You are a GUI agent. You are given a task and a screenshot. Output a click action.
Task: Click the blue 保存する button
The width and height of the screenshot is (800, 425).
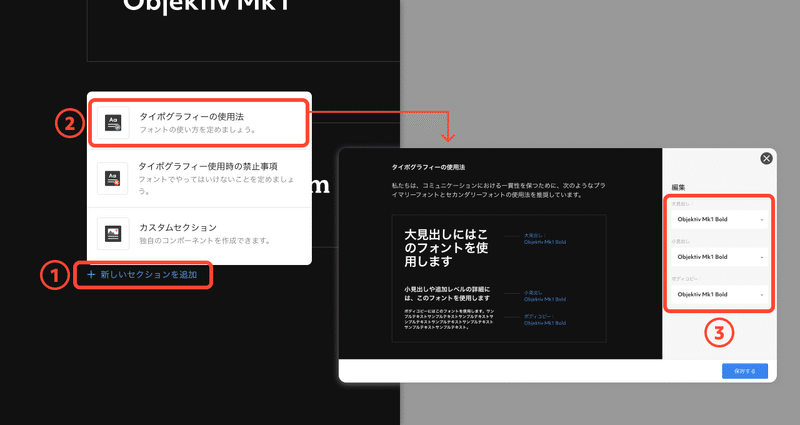(x=744, y=371)
